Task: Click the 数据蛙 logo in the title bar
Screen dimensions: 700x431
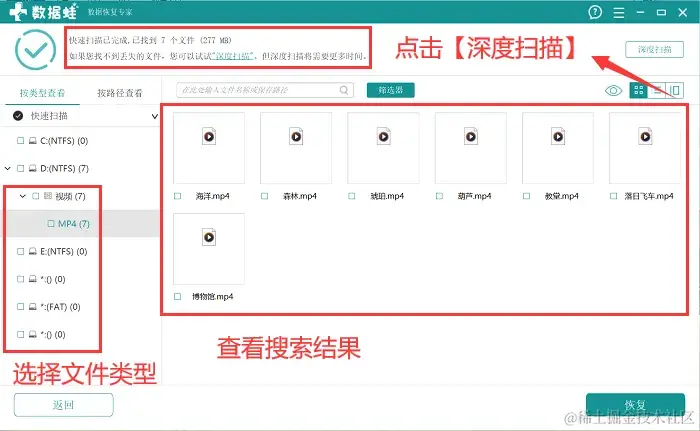Action: tap(43, 12)
